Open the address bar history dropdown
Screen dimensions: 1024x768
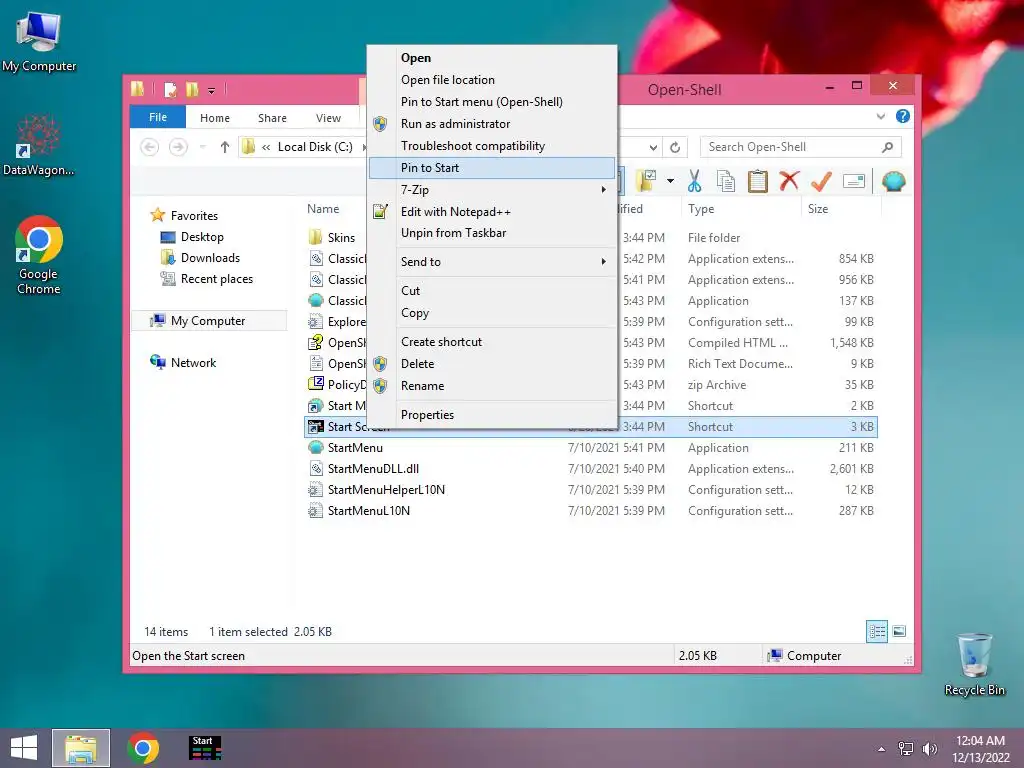coord(653,147)
